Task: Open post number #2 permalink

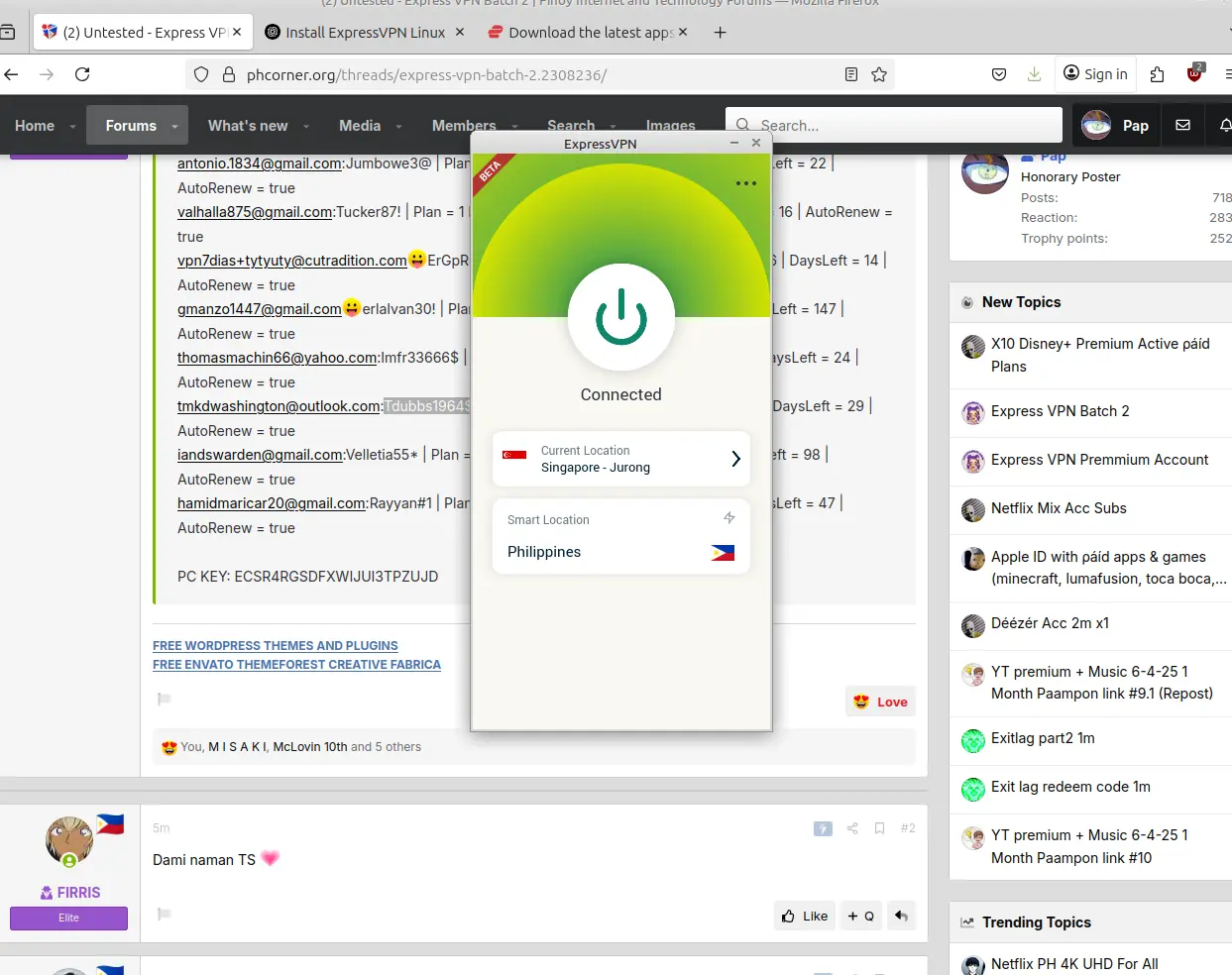Action: [x=908, y=828]
